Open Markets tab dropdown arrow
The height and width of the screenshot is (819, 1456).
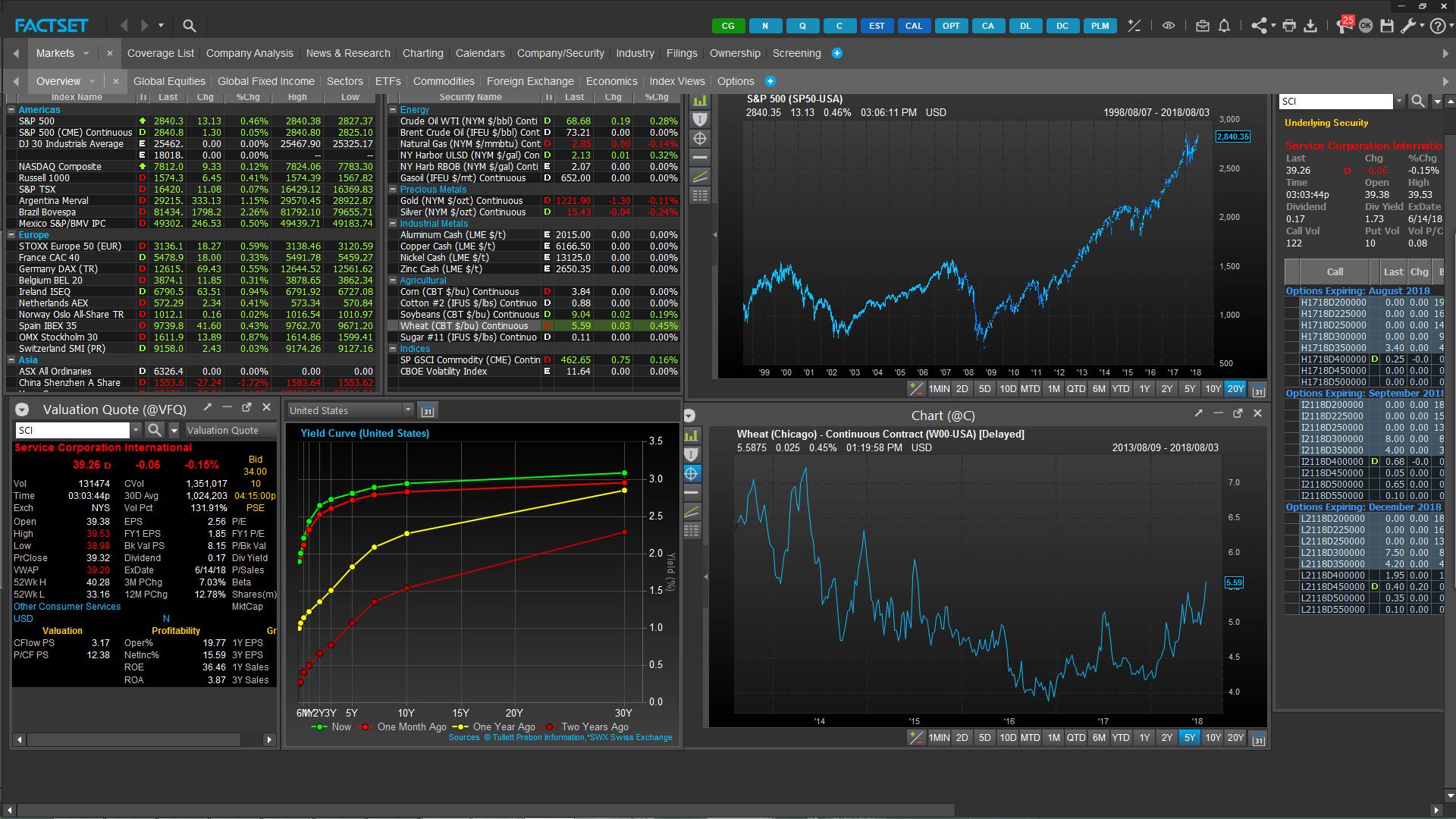[x=86, y=53]
